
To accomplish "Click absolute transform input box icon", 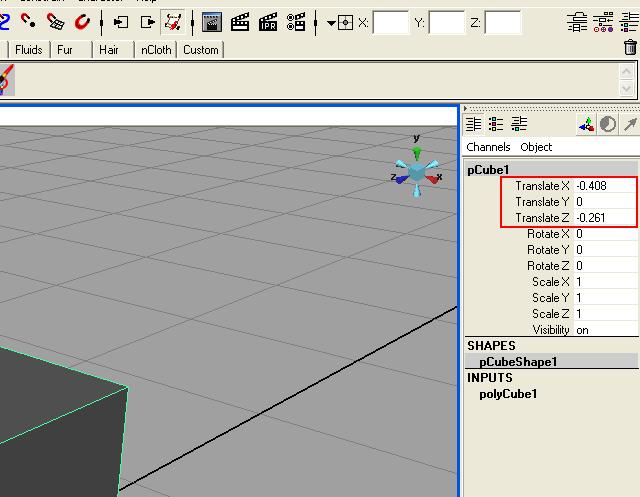I will [x=346, y=23].
